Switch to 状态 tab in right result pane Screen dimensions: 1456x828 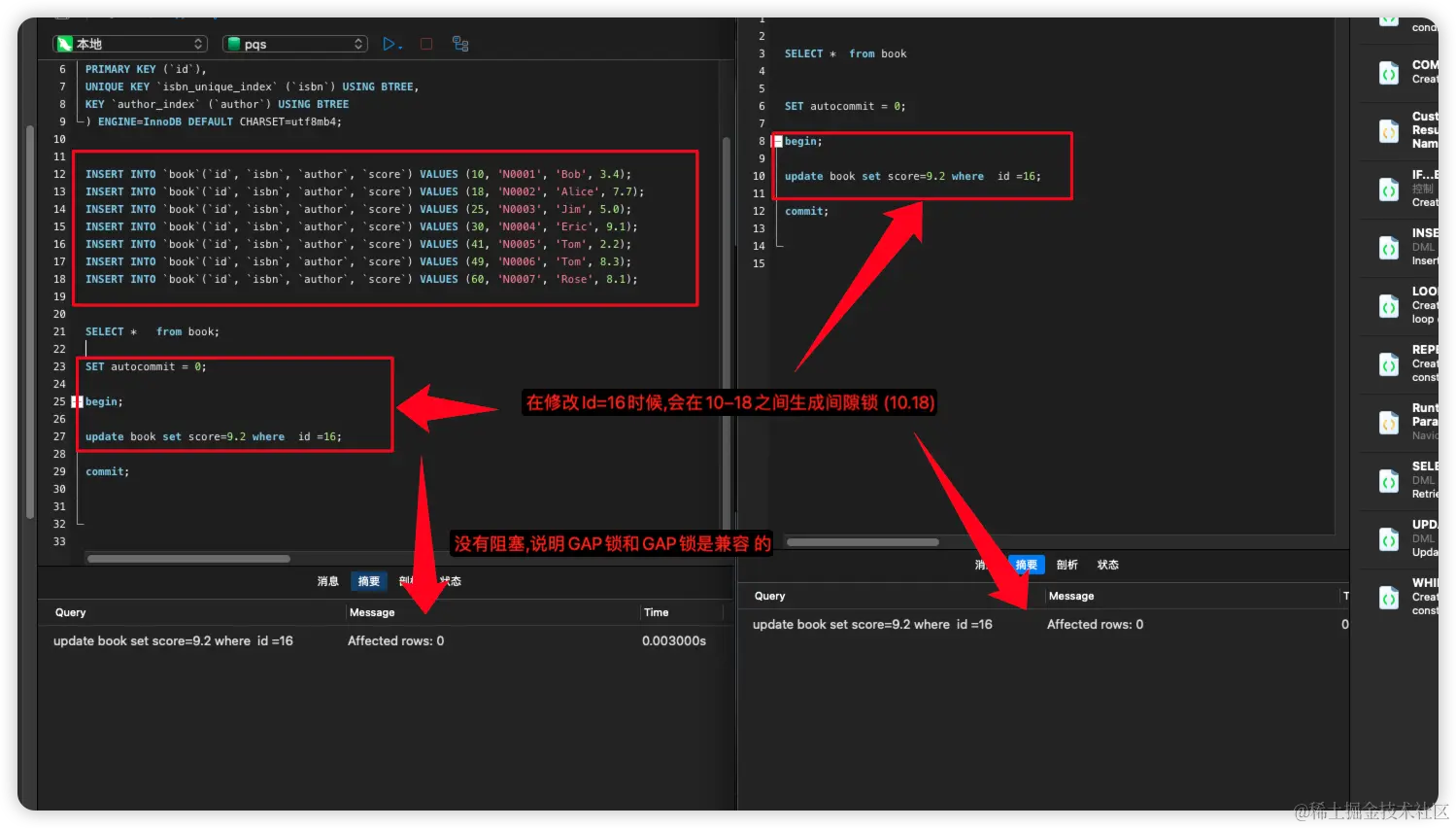pos(1108,565)
